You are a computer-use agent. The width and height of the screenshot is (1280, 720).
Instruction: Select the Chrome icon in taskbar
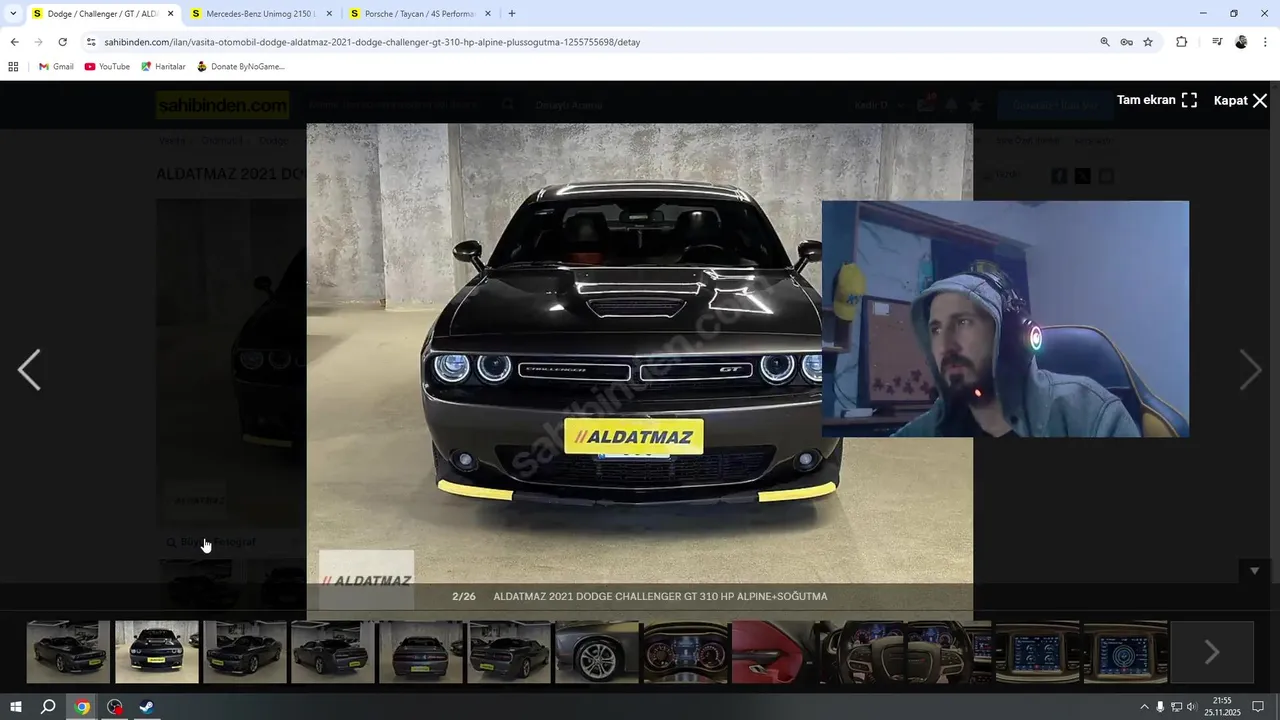(82, 707)
